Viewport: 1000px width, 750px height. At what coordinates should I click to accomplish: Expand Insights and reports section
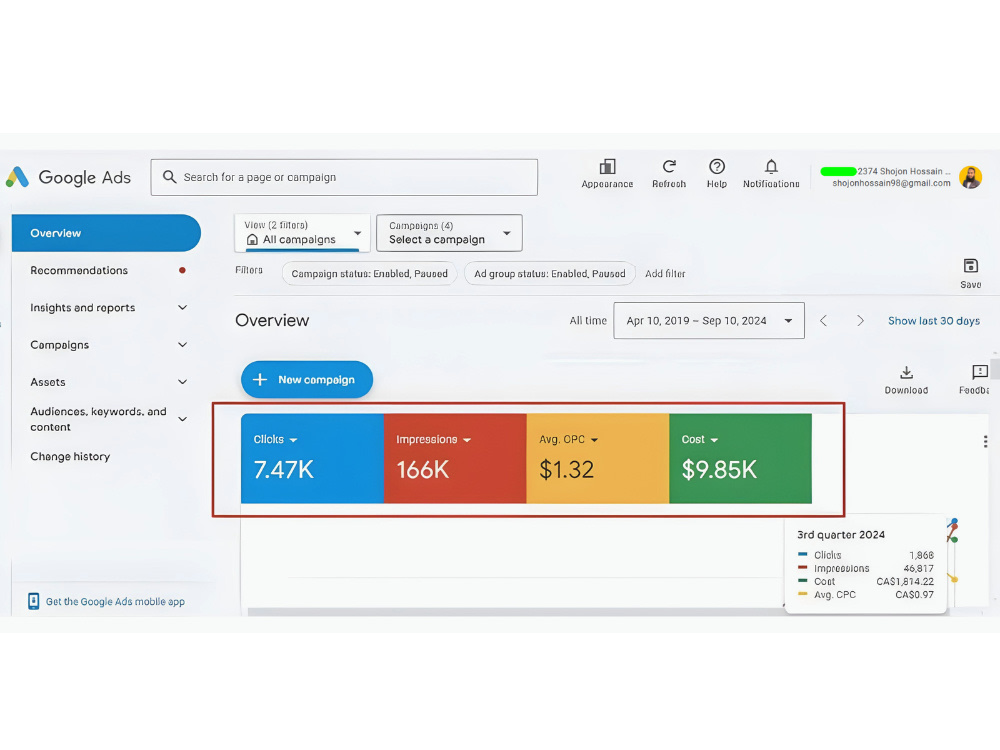(182, 307)
